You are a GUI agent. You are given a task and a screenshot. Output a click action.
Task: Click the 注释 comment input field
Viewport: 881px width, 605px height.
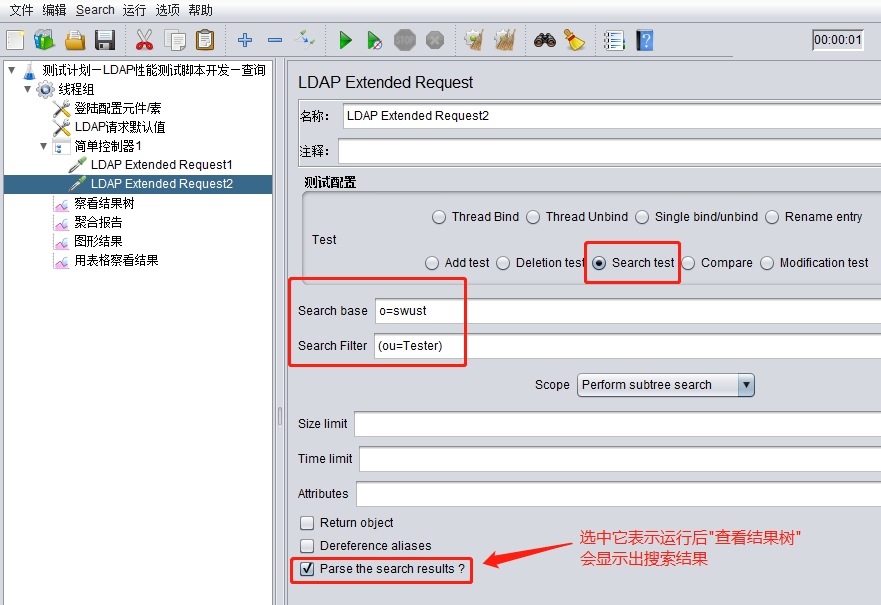[x=609, y=151]
